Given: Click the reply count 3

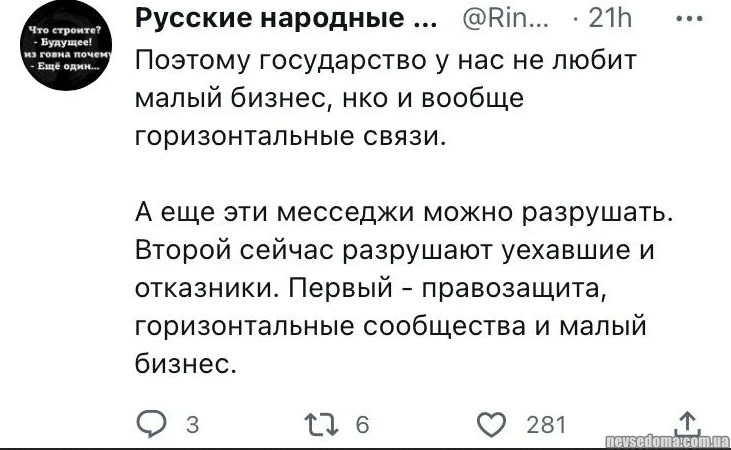Looking at the screenshot, I should [192, 425].
